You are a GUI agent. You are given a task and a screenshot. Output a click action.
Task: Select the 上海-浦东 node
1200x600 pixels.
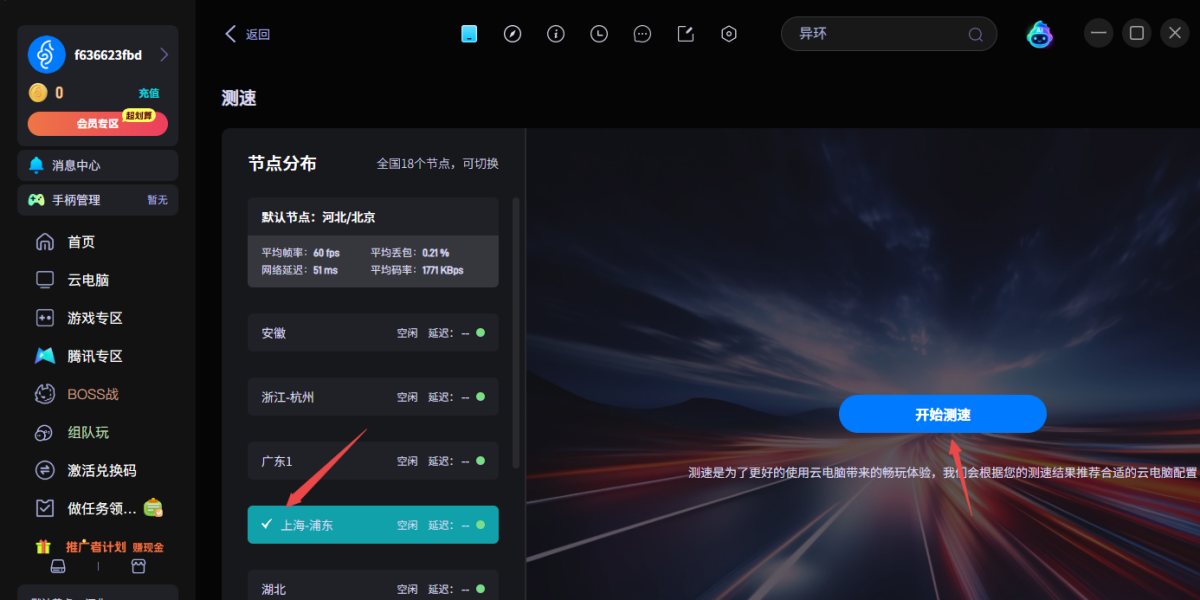pyautogui.click(x=373, y=525)
